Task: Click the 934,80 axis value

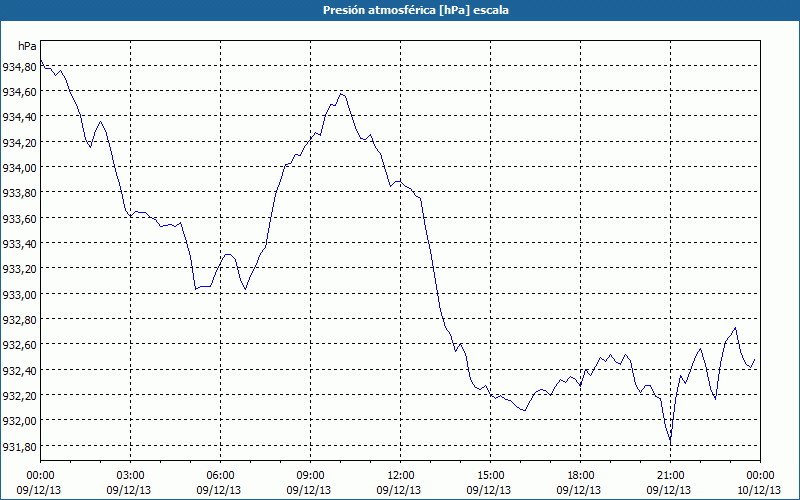Action: [x=19, y=66]
